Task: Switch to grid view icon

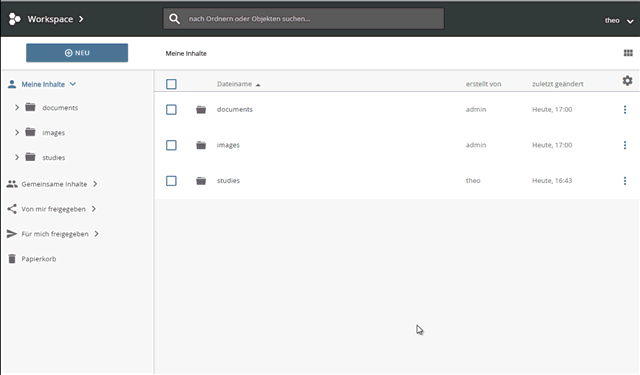Action: pos(628,53)
